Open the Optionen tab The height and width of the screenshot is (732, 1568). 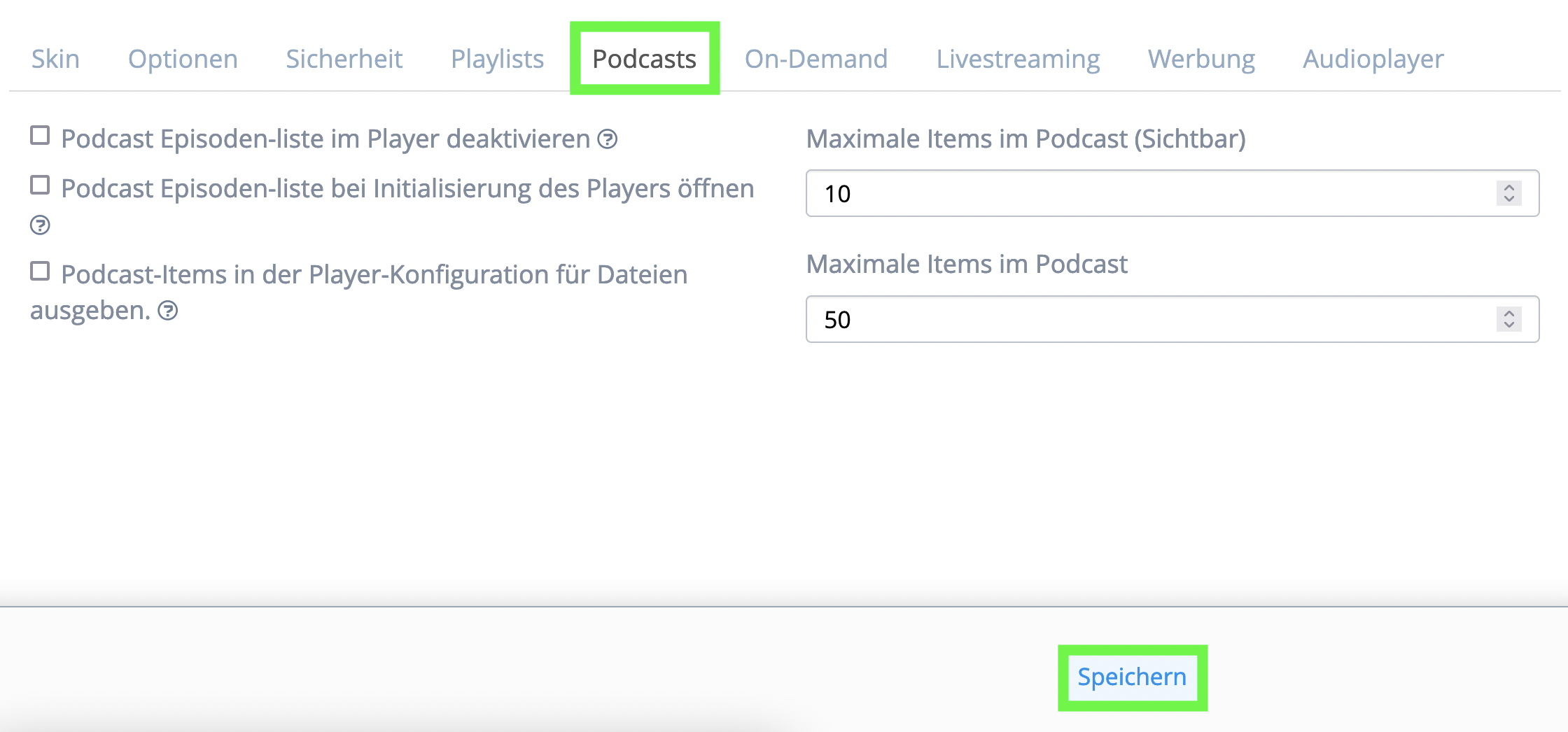(183, 59)
